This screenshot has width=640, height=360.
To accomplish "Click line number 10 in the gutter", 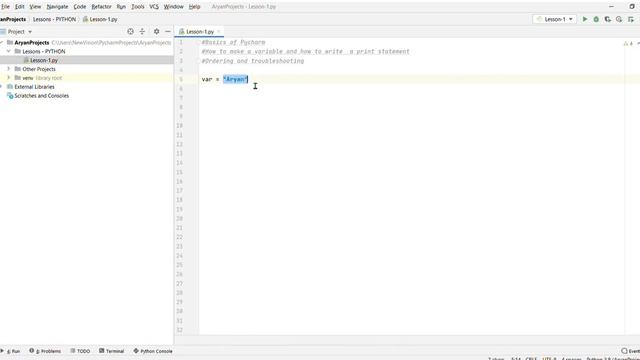I will (x=180, y=126).
